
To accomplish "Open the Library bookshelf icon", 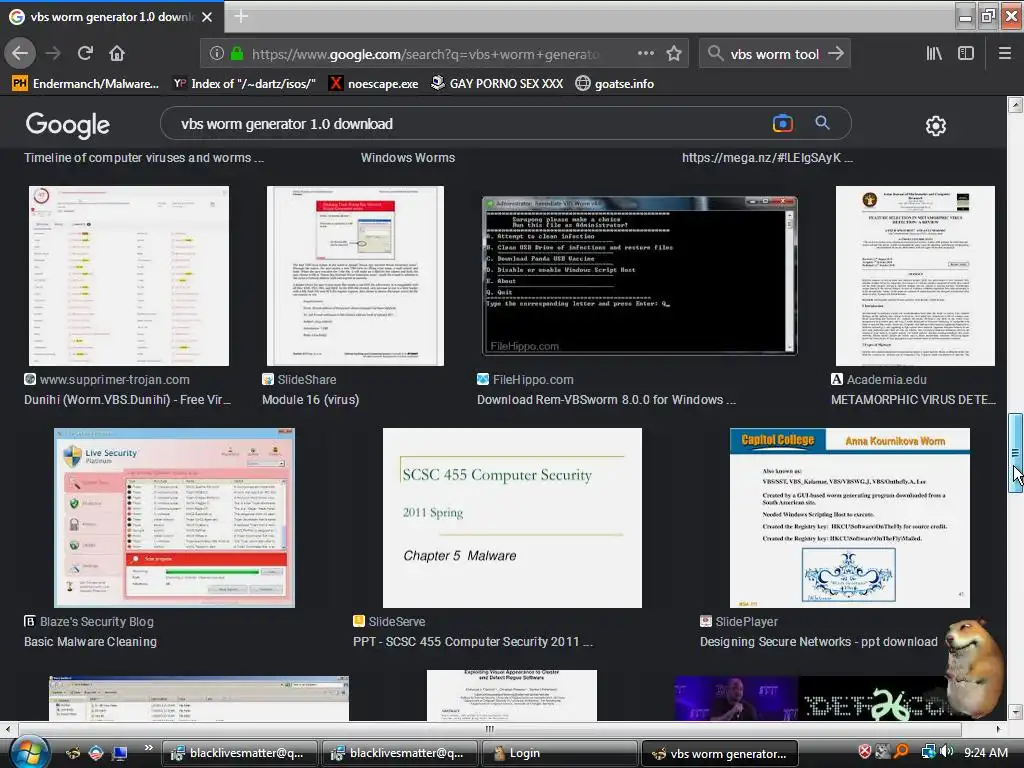I will [x=935, y=54].
